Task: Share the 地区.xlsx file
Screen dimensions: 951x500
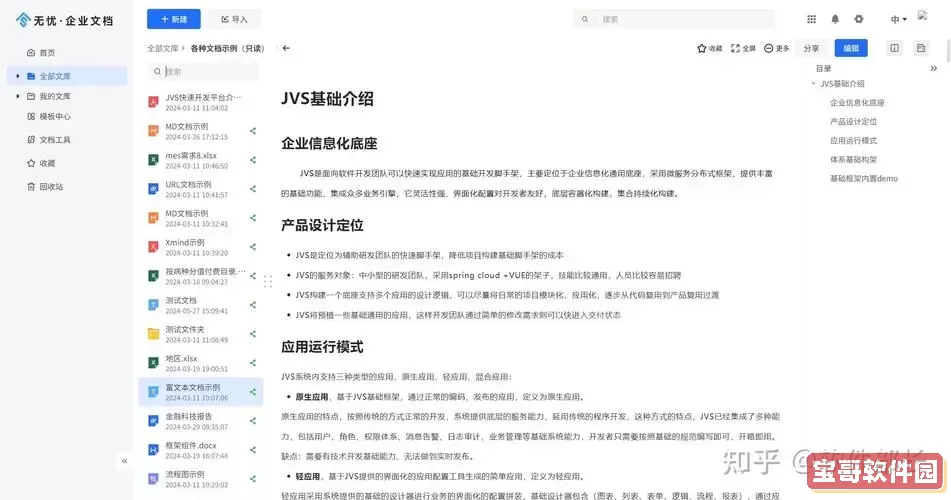Action: pyautogui.click(x=253, y=363)
